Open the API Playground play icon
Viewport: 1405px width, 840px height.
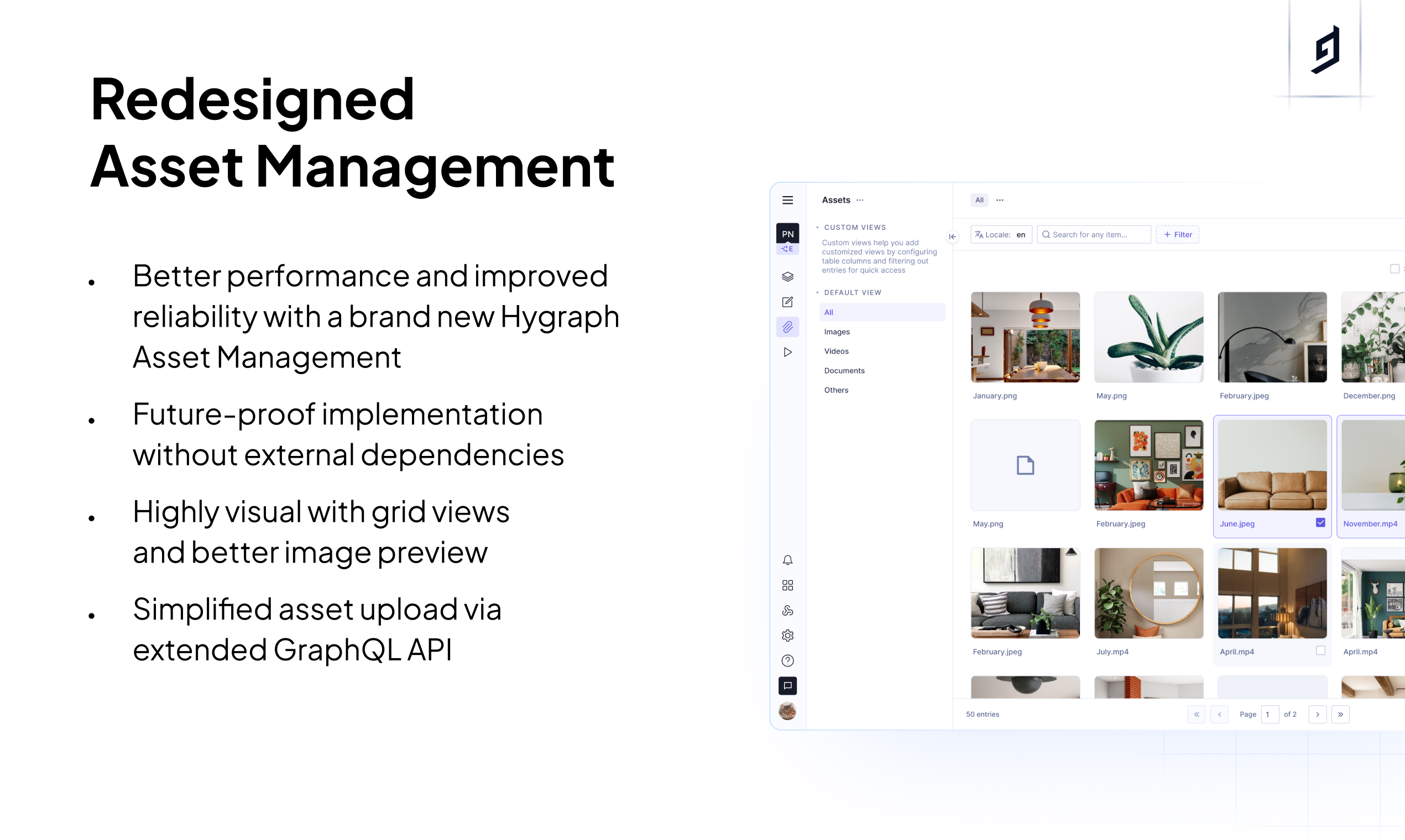point(787,352)
